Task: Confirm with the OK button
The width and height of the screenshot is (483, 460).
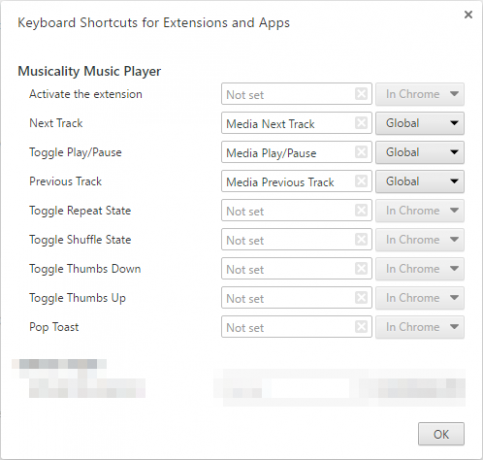Action: coord(441,434)
